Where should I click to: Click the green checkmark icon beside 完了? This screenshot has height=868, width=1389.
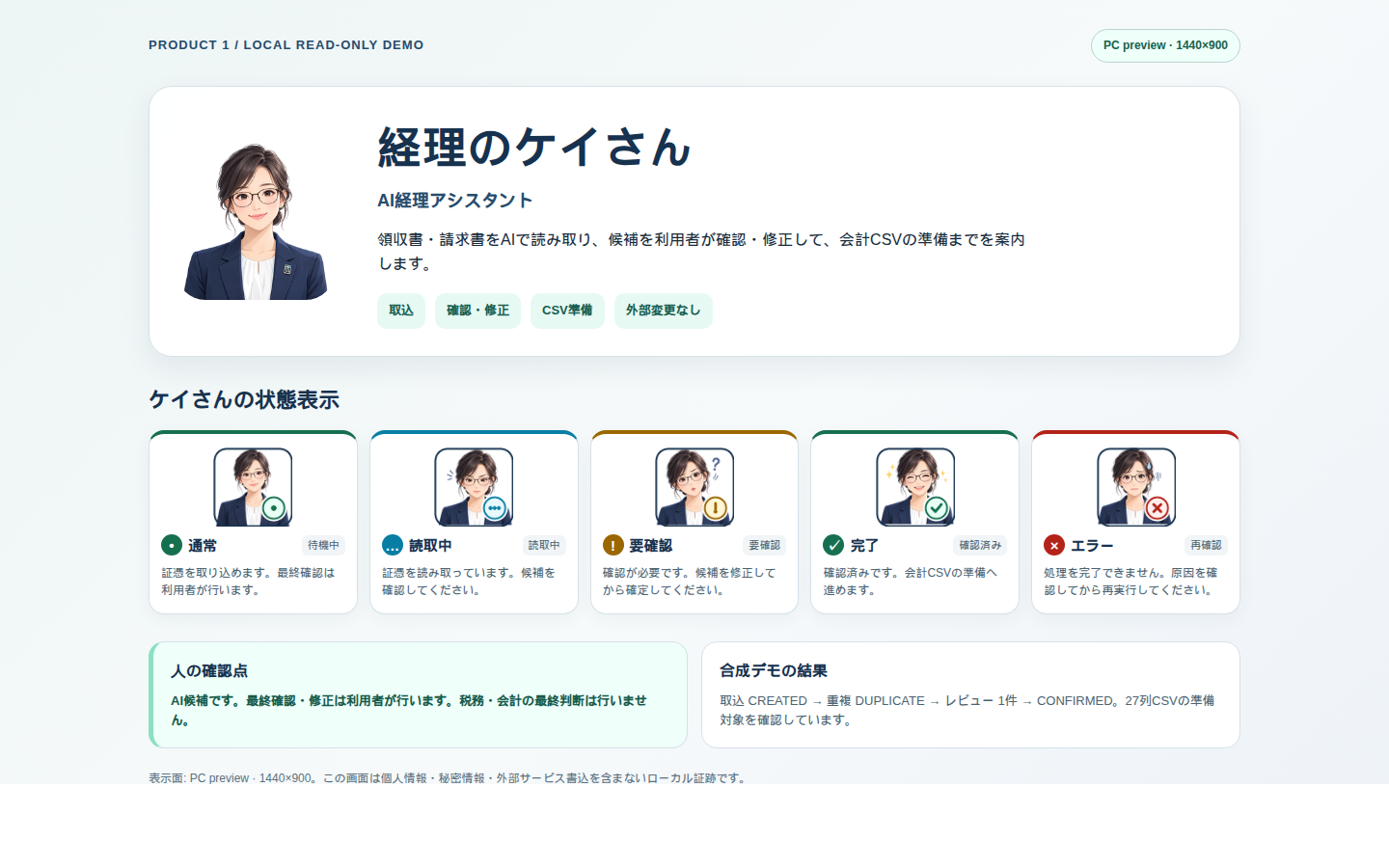pyautogui.click(x=833, y=546)
